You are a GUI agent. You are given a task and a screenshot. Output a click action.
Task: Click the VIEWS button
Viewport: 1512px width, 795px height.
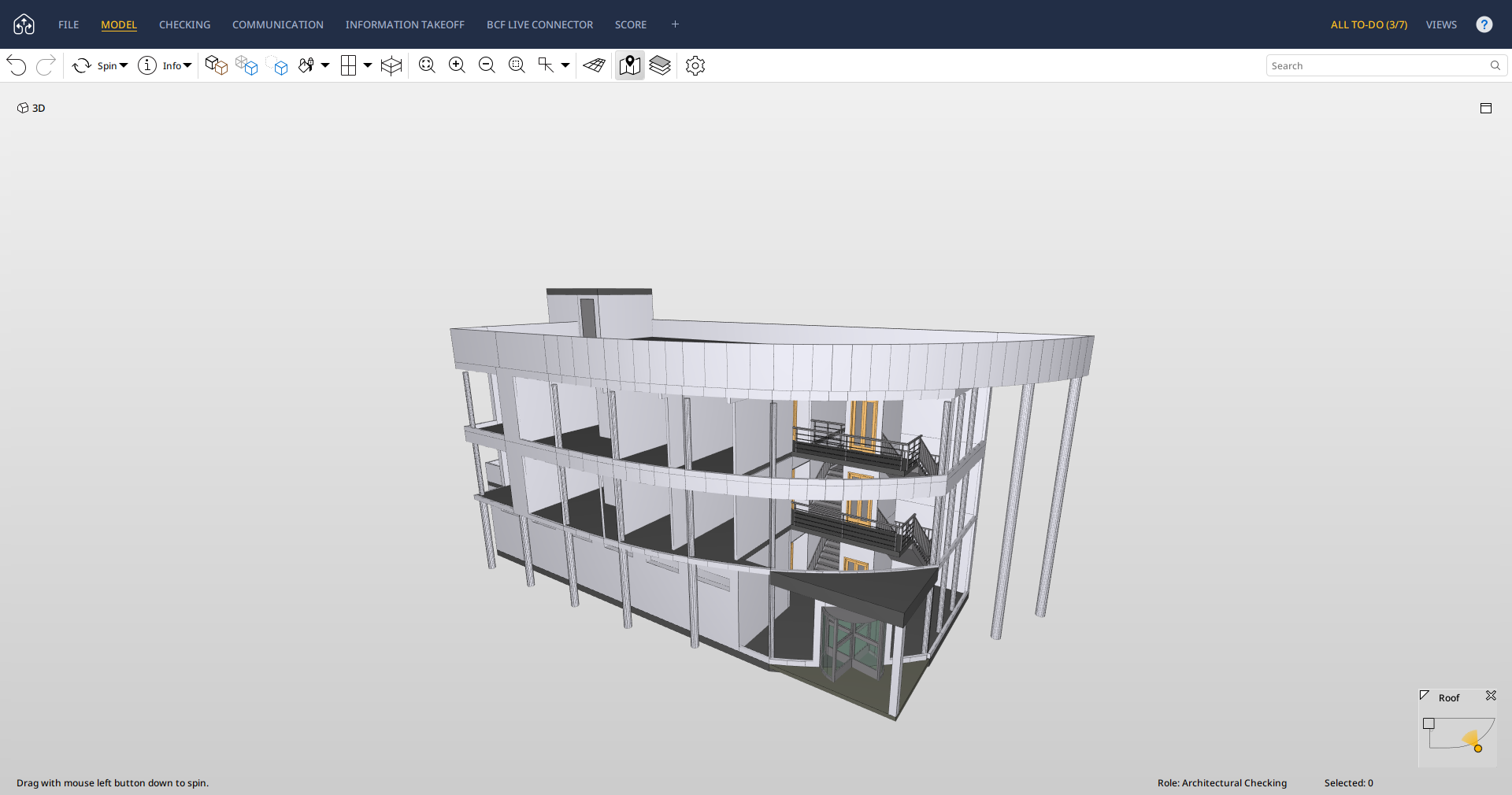1441,24
